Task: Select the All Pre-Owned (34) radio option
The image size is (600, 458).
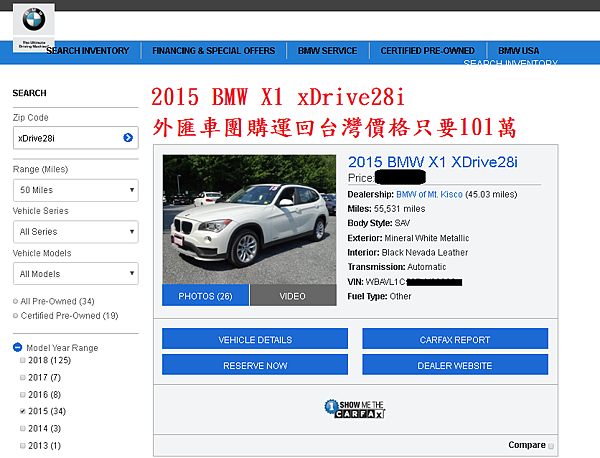Action: point(15,302)
